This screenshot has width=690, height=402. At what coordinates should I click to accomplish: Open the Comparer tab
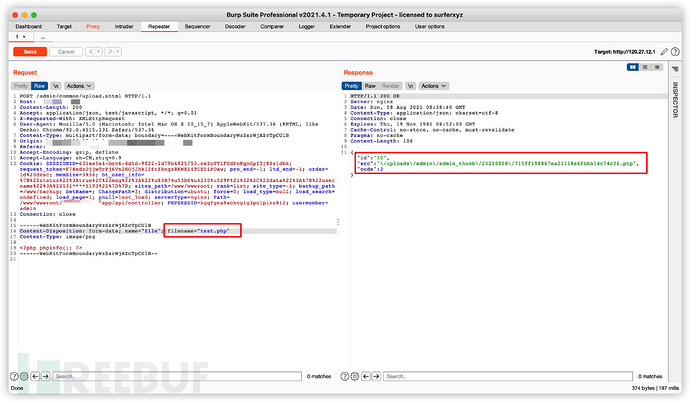(x=272, y=26)
